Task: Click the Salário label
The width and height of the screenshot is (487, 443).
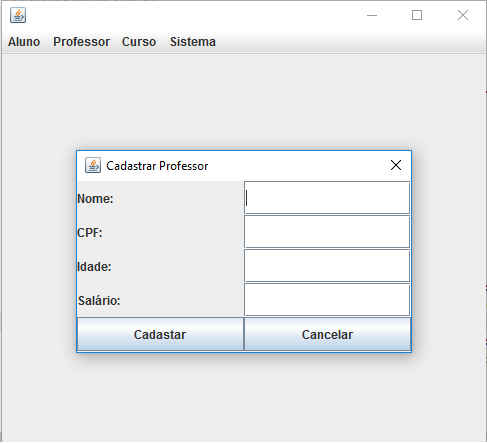Action: [x=99, y=301]
